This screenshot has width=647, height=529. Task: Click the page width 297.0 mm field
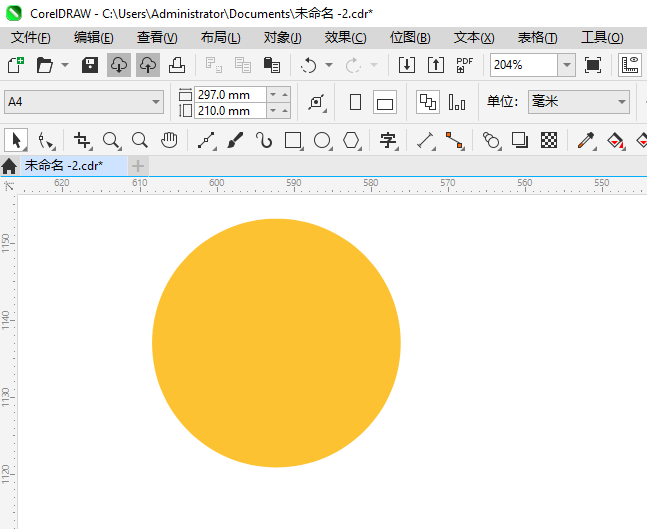229,94
